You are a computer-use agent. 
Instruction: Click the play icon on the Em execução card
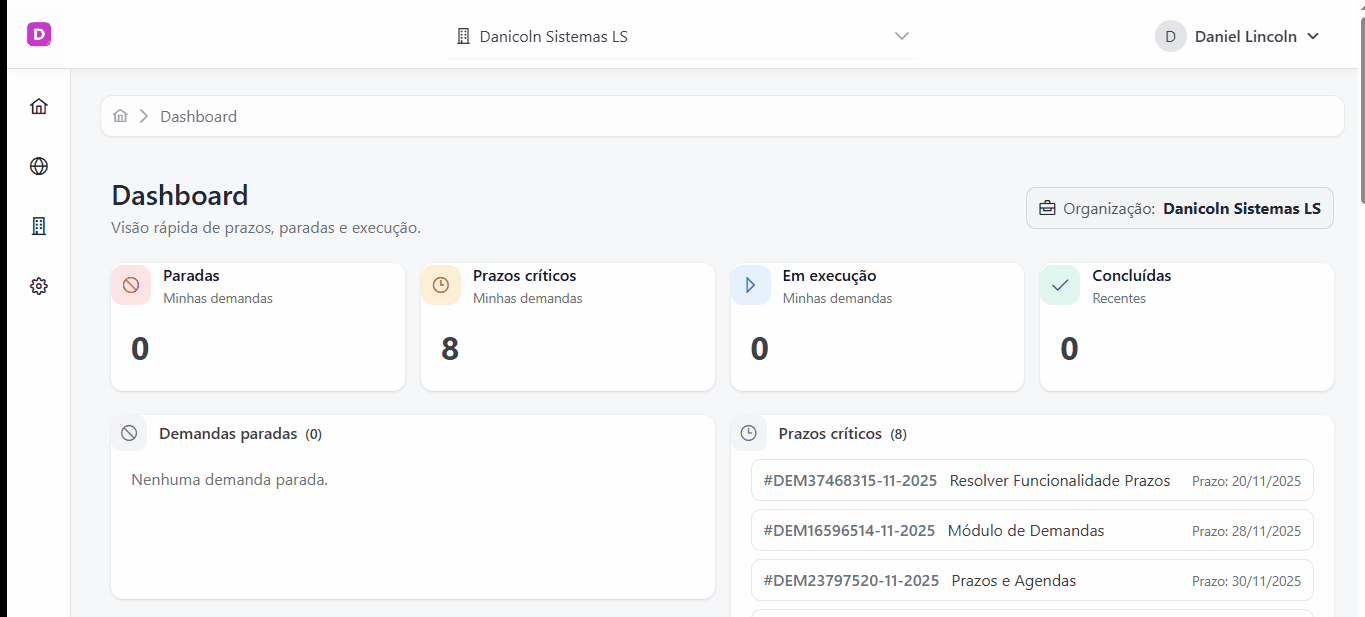750,285
